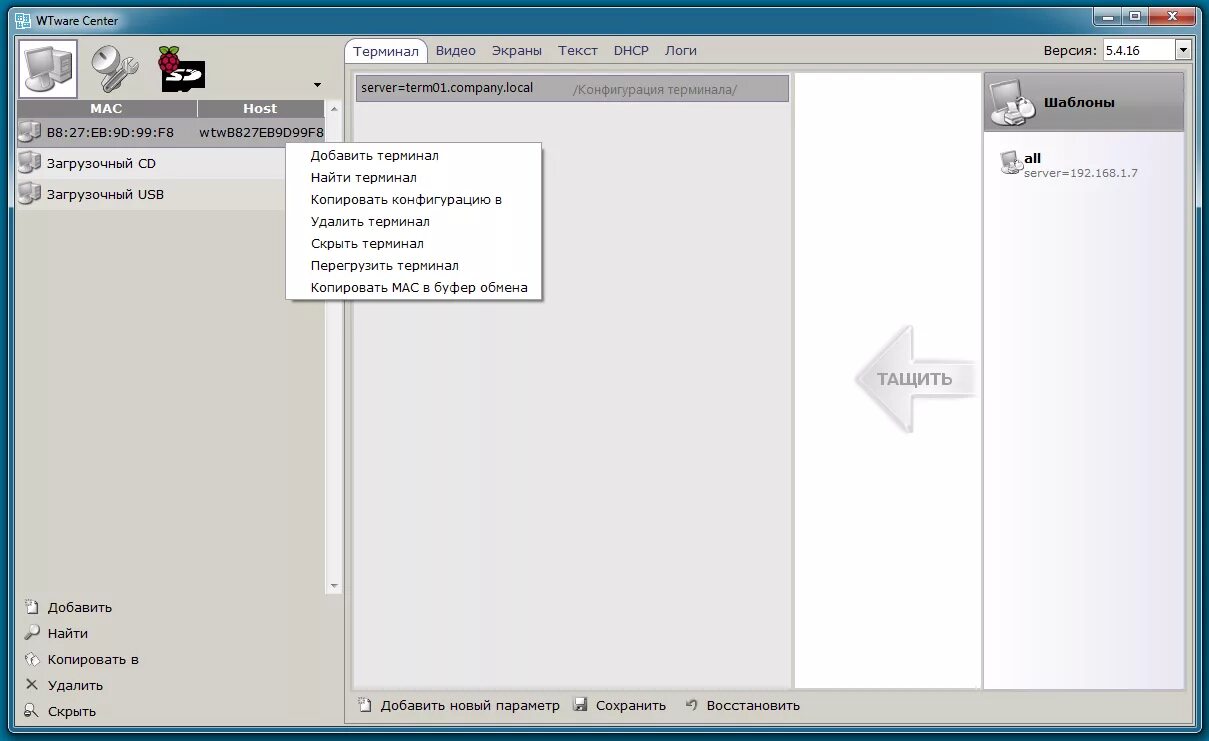Click the Шаблоны header icon
1209x741 pixels.
pyautogui.click(x=1011, y=101)
